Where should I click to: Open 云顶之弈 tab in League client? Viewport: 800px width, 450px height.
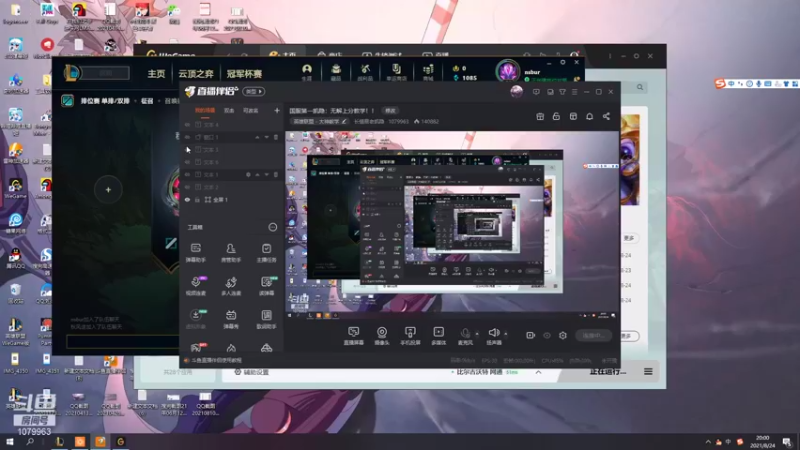tap(196, 74)
